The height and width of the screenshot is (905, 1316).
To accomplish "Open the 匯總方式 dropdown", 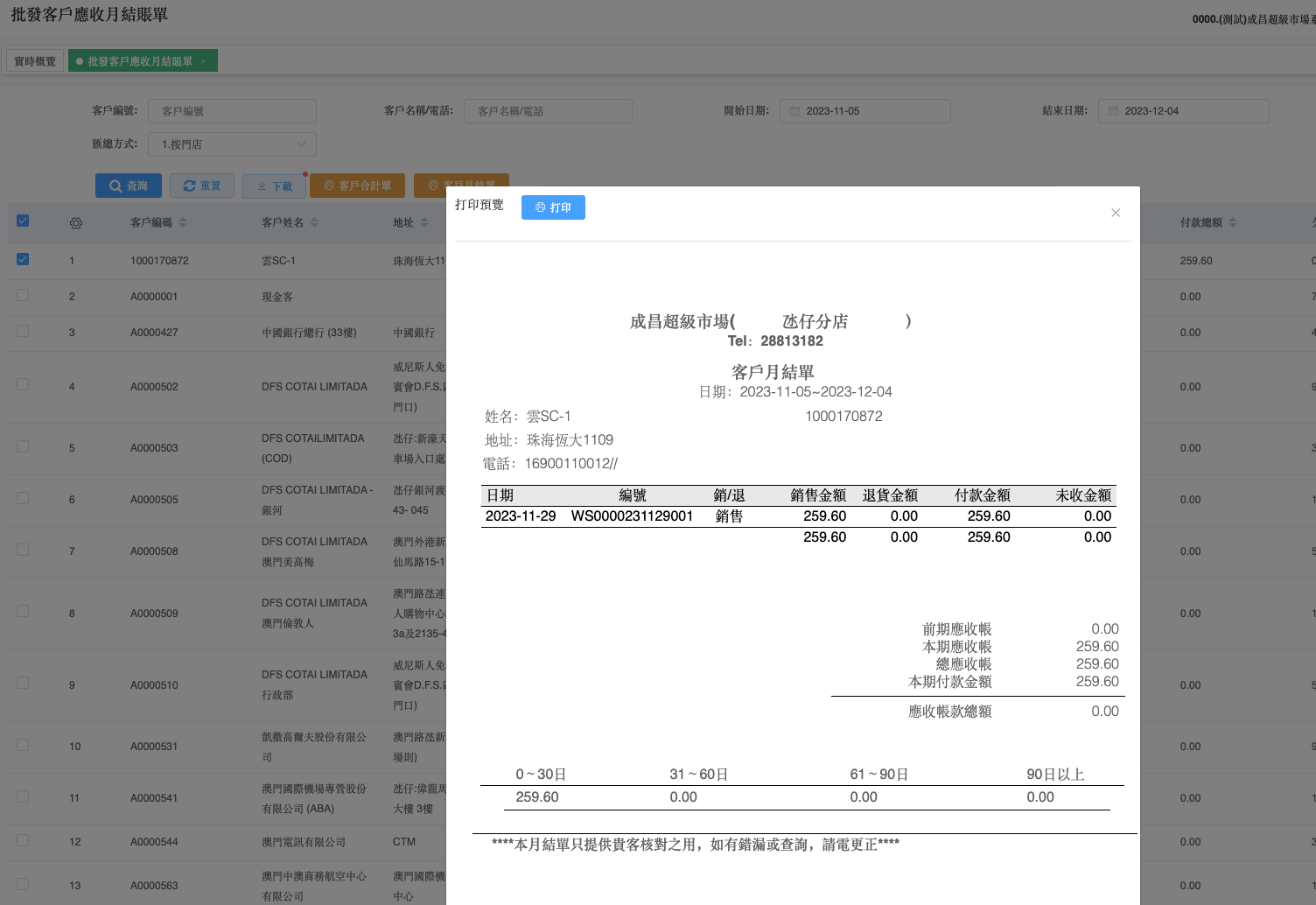I will click(232, 144).
